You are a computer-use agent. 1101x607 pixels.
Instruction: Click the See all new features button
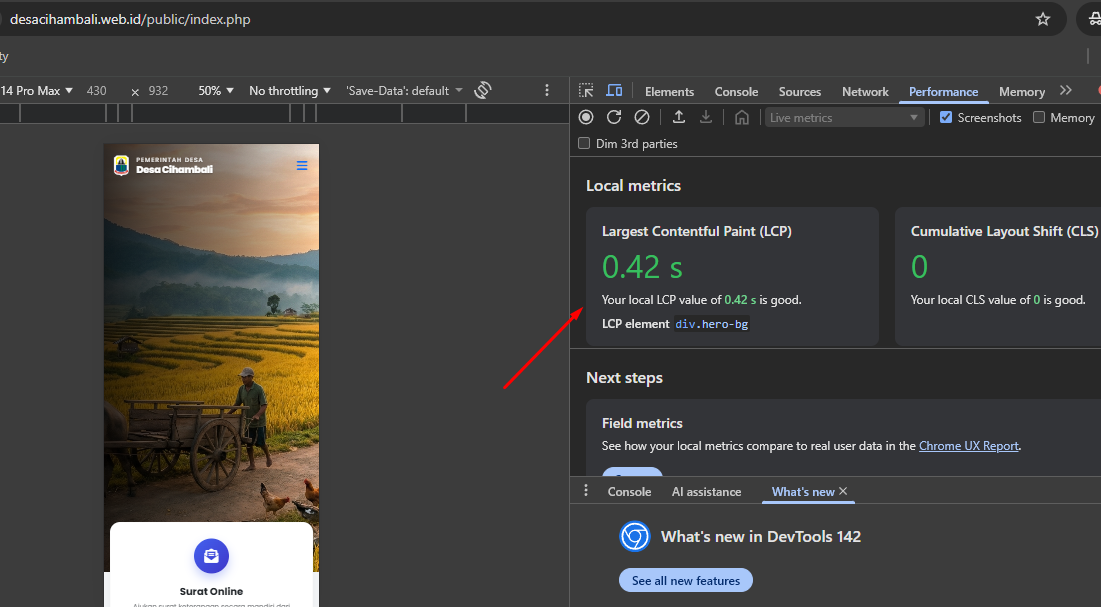(x=685, y=581)
